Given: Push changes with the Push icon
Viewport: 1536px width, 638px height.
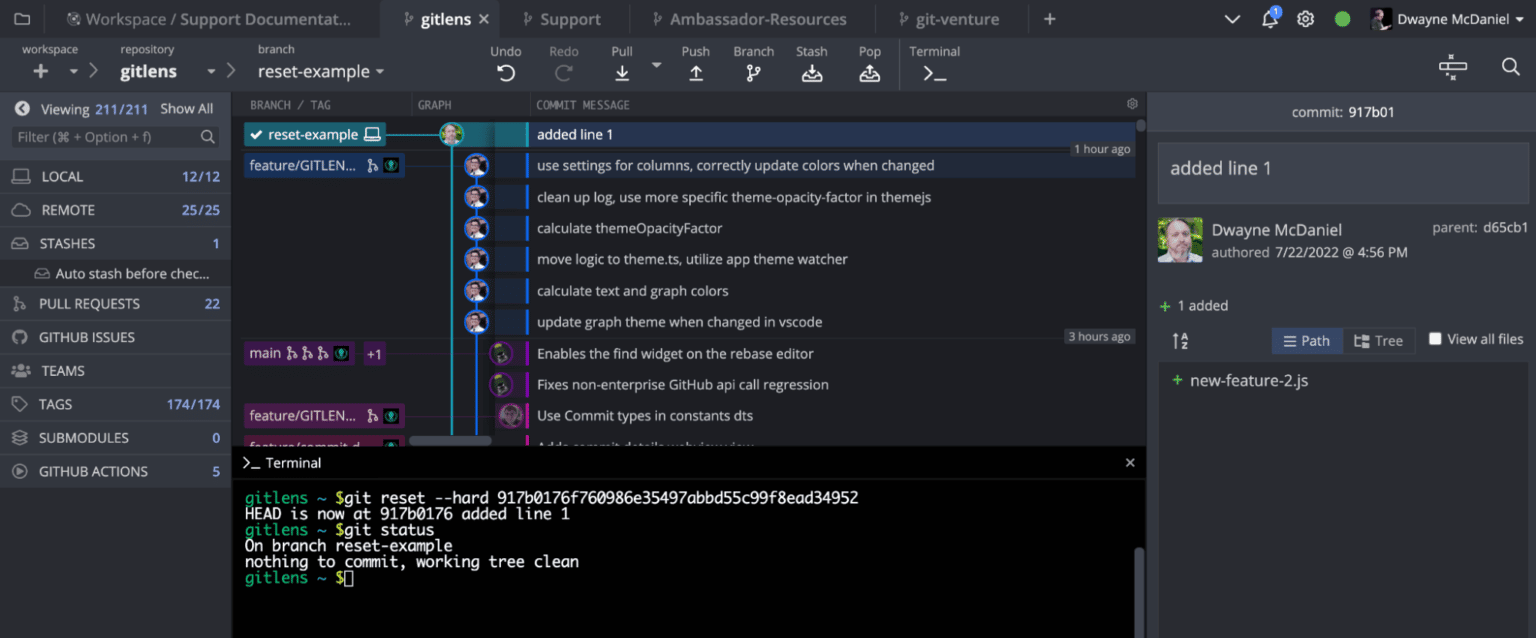Looking at the screenshot, I should [696, 72].
